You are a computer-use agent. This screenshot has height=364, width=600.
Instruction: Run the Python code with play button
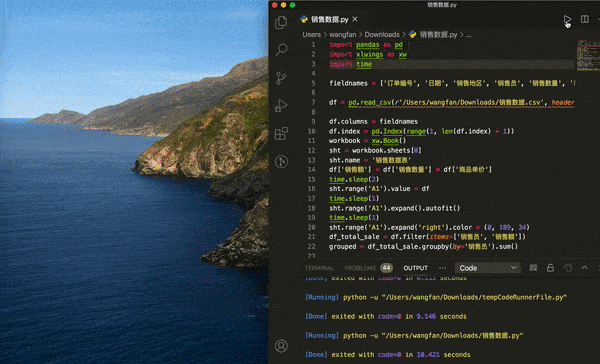tap(567, 20)
